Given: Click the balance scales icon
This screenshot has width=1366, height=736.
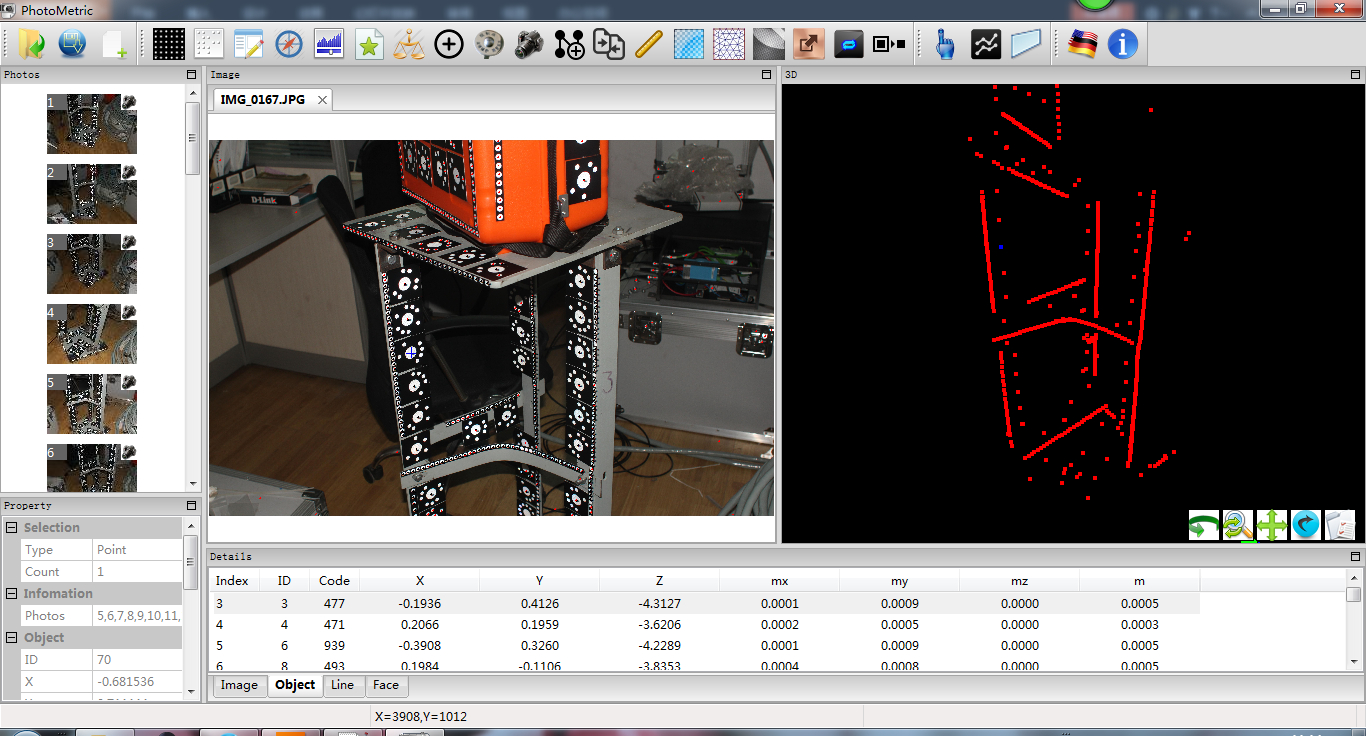Looking at the screenshot, I should click(409, 44).
